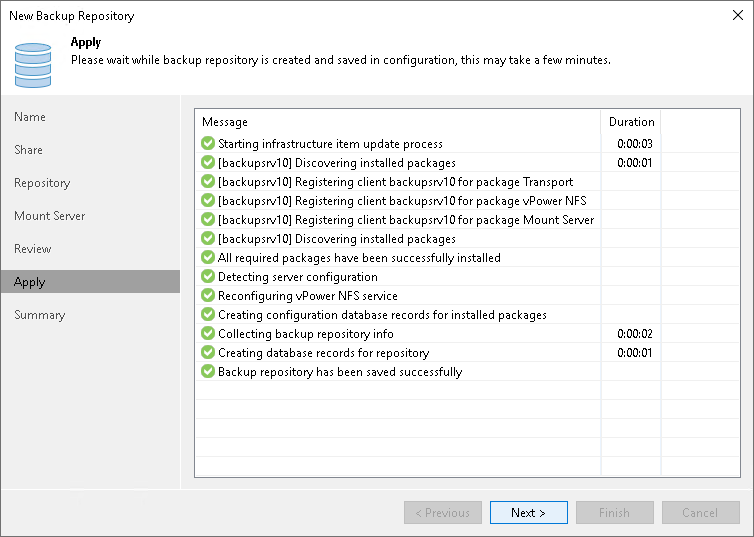This screenshot has height=537, width=754.
Task: Click success icon for Reconfiguring vPower NFS service
Action: tap(208, 295)
